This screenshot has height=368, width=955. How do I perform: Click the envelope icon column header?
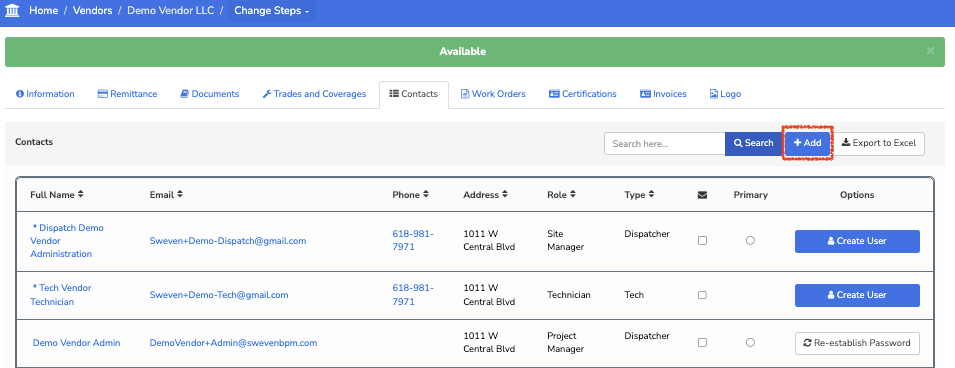702,195
